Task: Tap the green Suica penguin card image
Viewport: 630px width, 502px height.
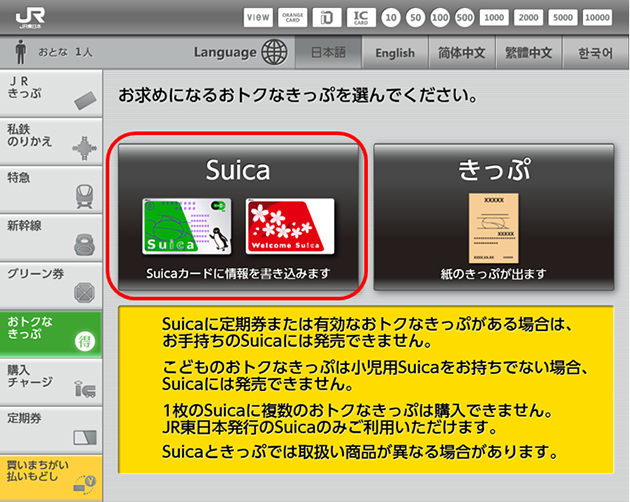Action: [187, 226]
